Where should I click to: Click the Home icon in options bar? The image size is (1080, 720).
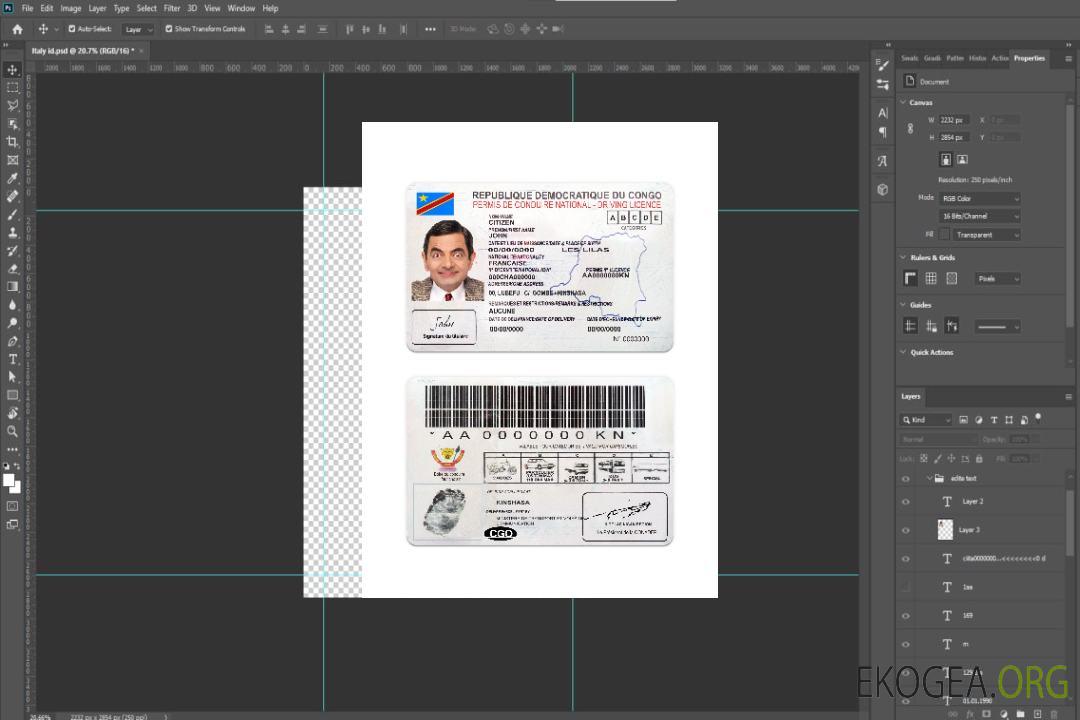17,29
